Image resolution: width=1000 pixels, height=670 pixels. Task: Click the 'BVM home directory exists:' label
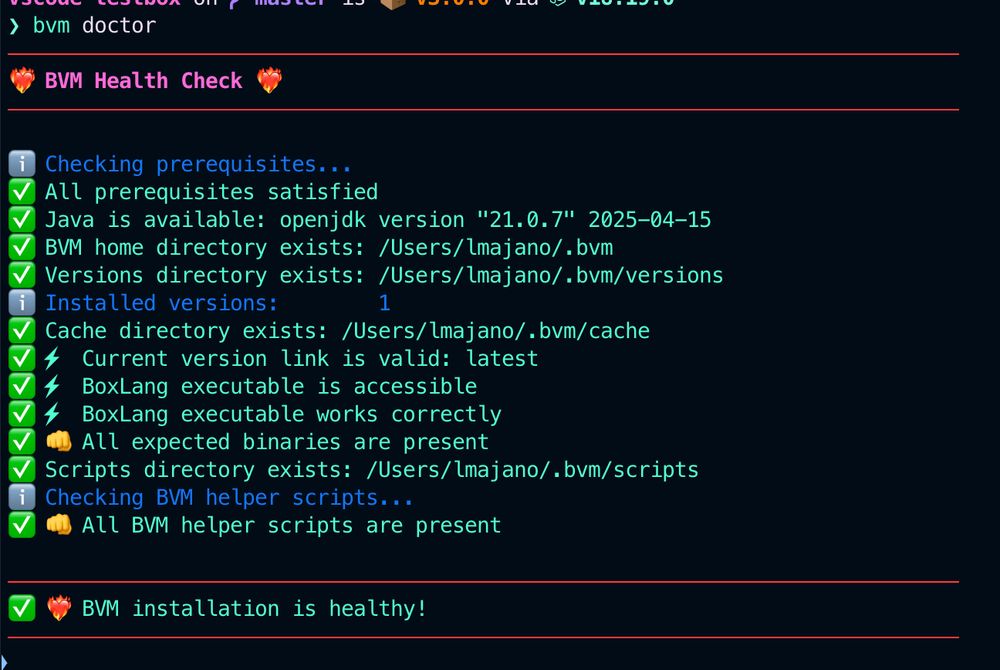[x=205, y=247]
